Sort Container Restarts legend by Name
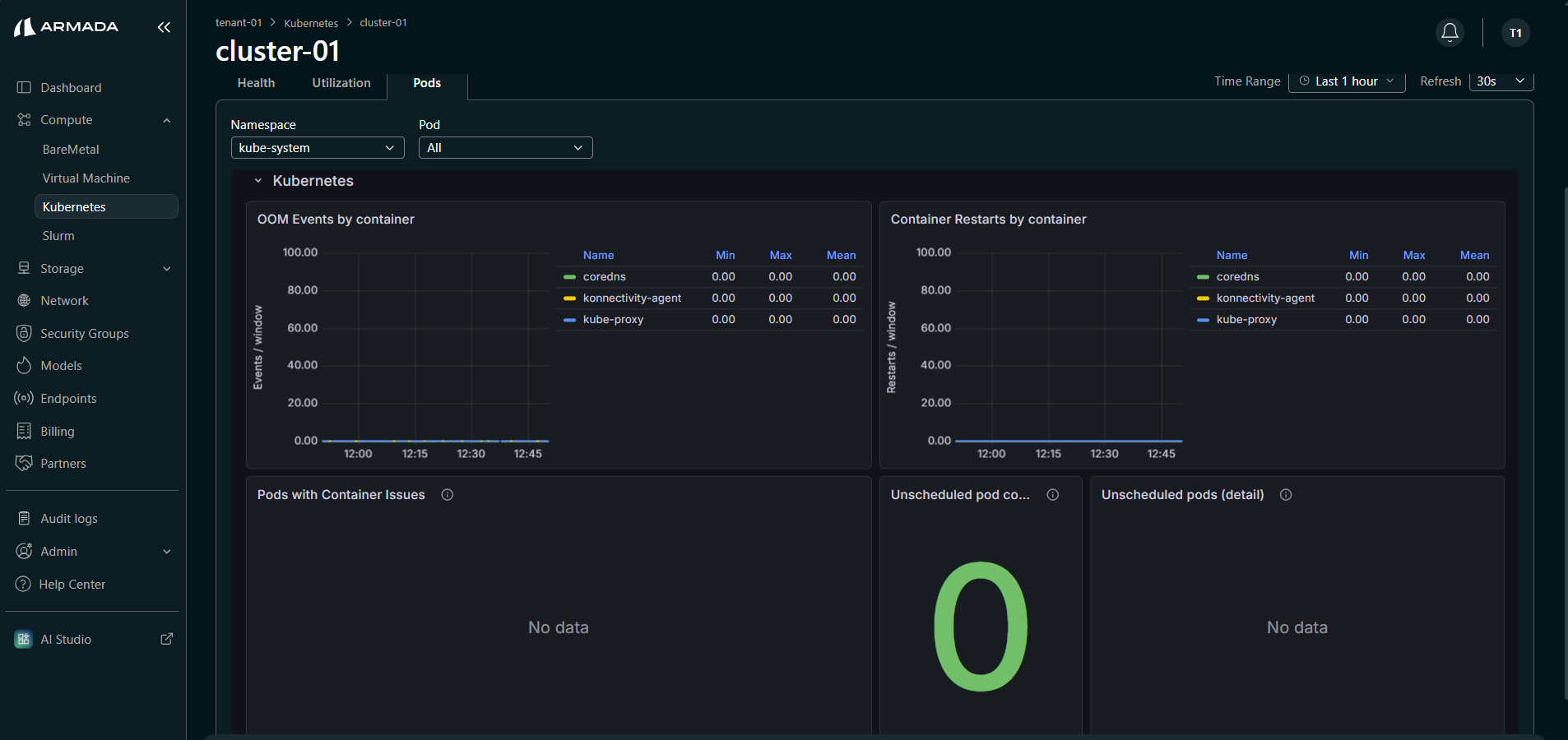Image resolution: width=1568 pixels, height=740 pixels. [1232, 256]
